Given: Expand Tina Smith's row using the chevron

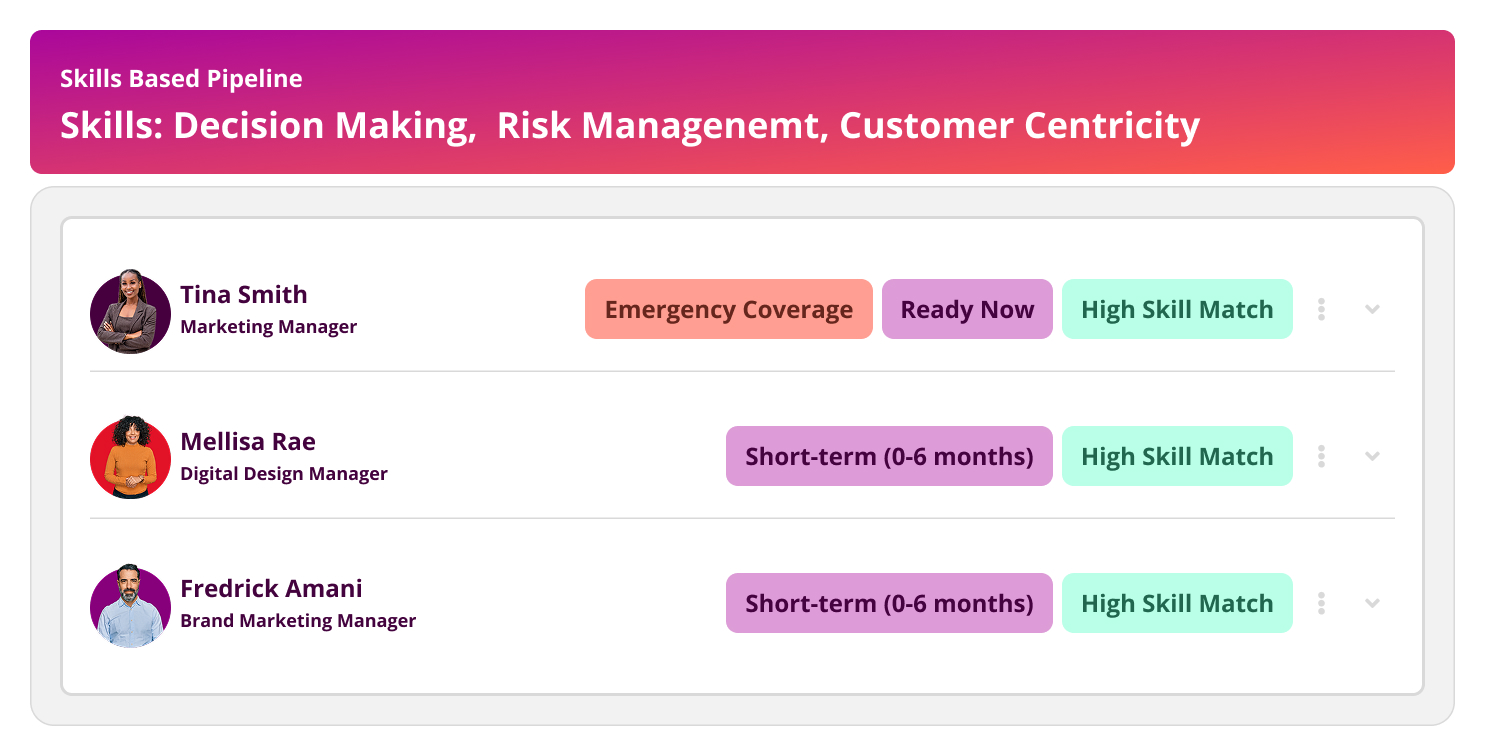Looking at the screenshot, I should (1373, 309).
